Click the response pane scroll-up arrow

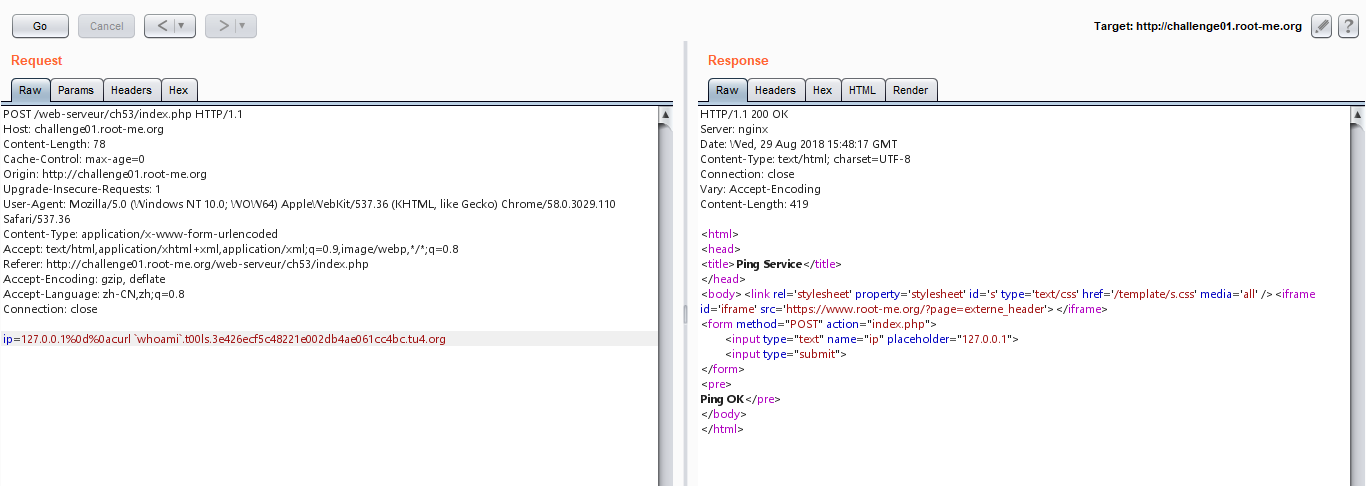point(1356,115)
